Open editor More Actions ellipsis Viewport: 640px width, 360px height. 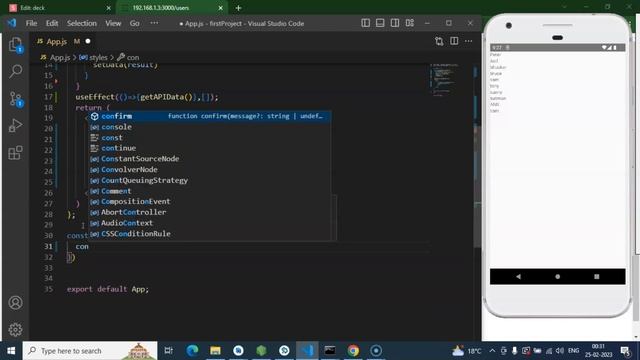(469, 41)
